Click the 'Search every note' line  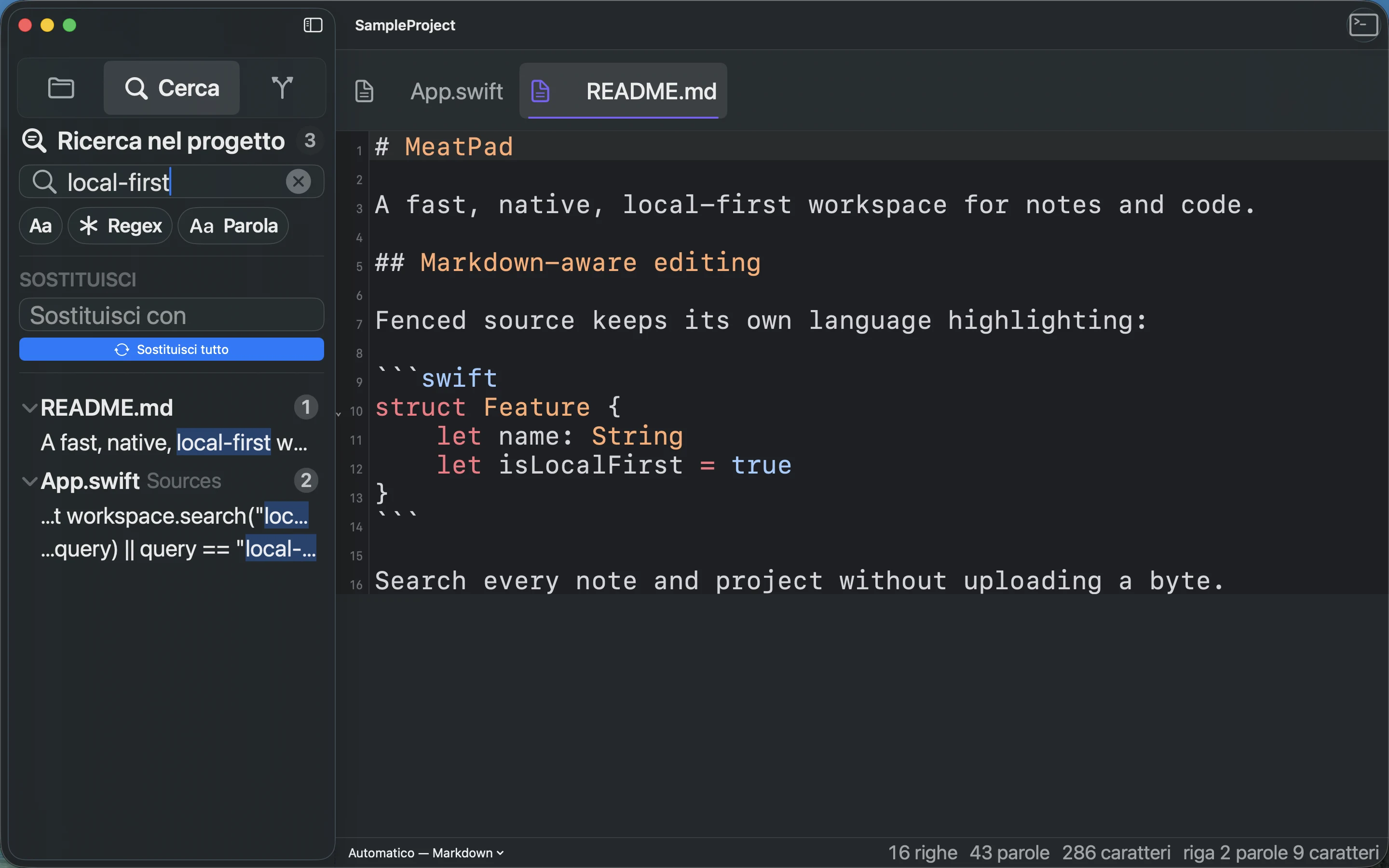tap(799, 581)
